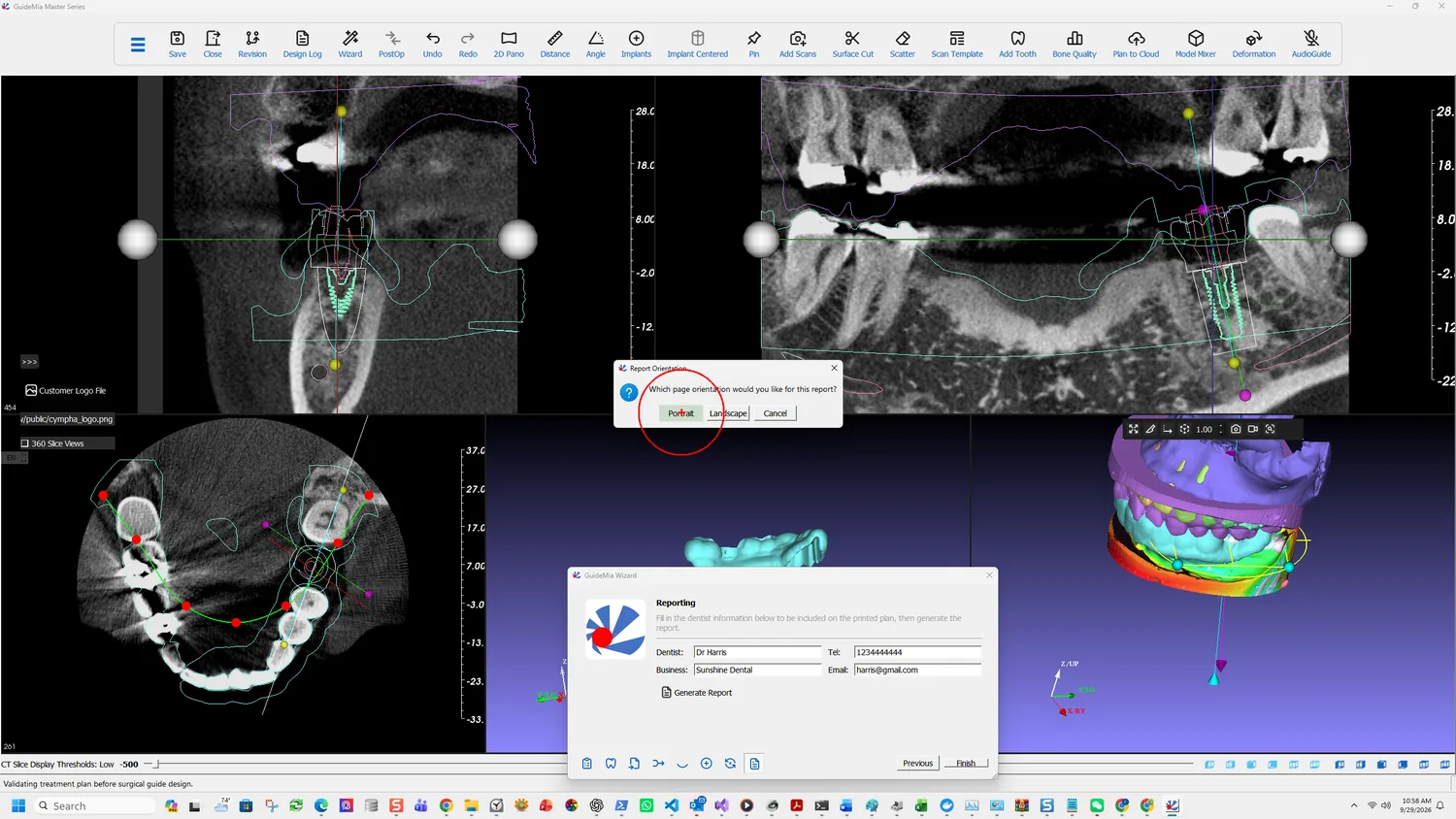Image resolution: width=1456 pixels, height=819 pixels.
Task: Open the Design Log
Action: 302,44
